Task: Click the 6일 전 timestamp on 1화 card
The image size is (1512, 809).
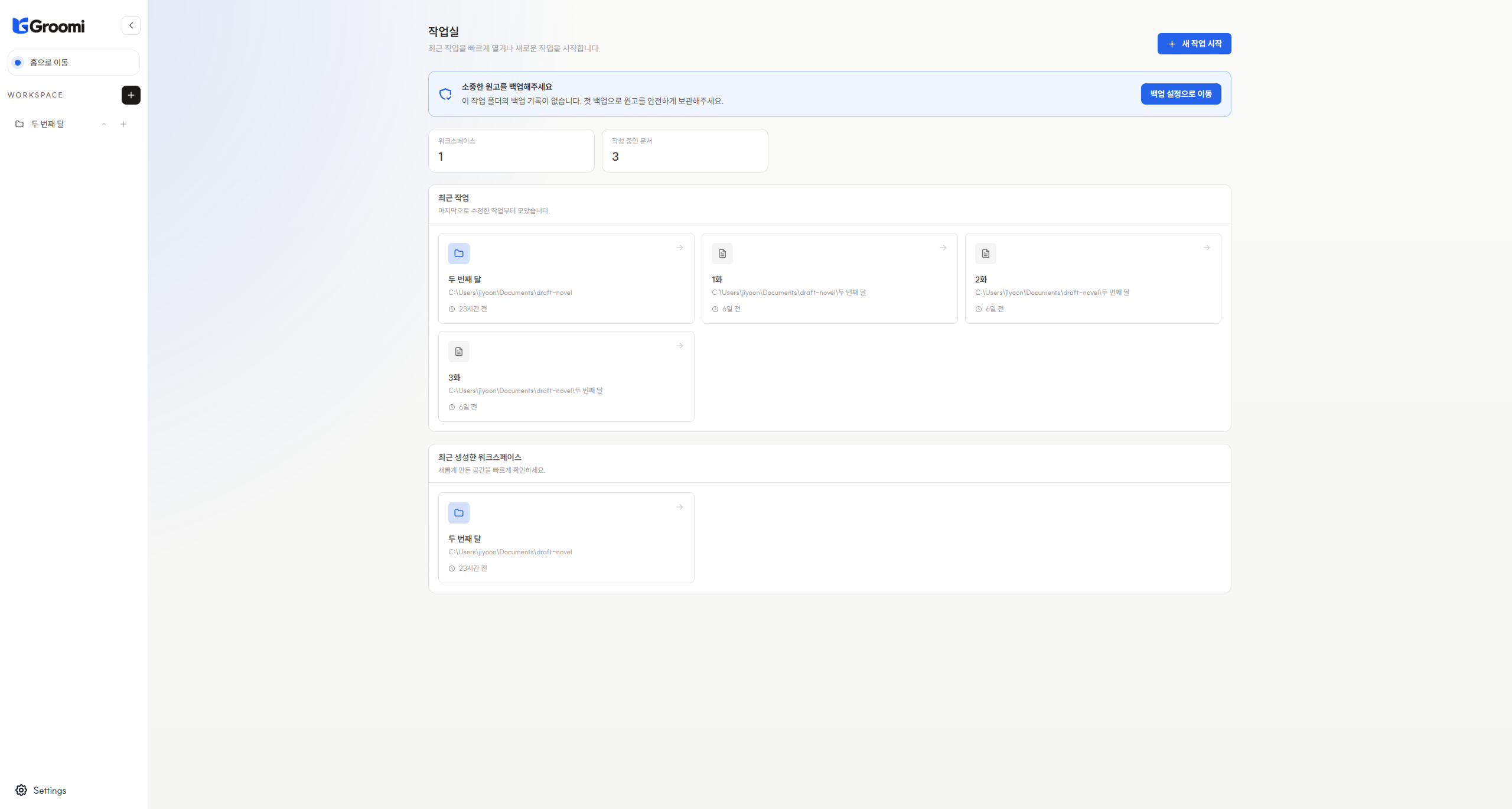Action: point(731,309)
